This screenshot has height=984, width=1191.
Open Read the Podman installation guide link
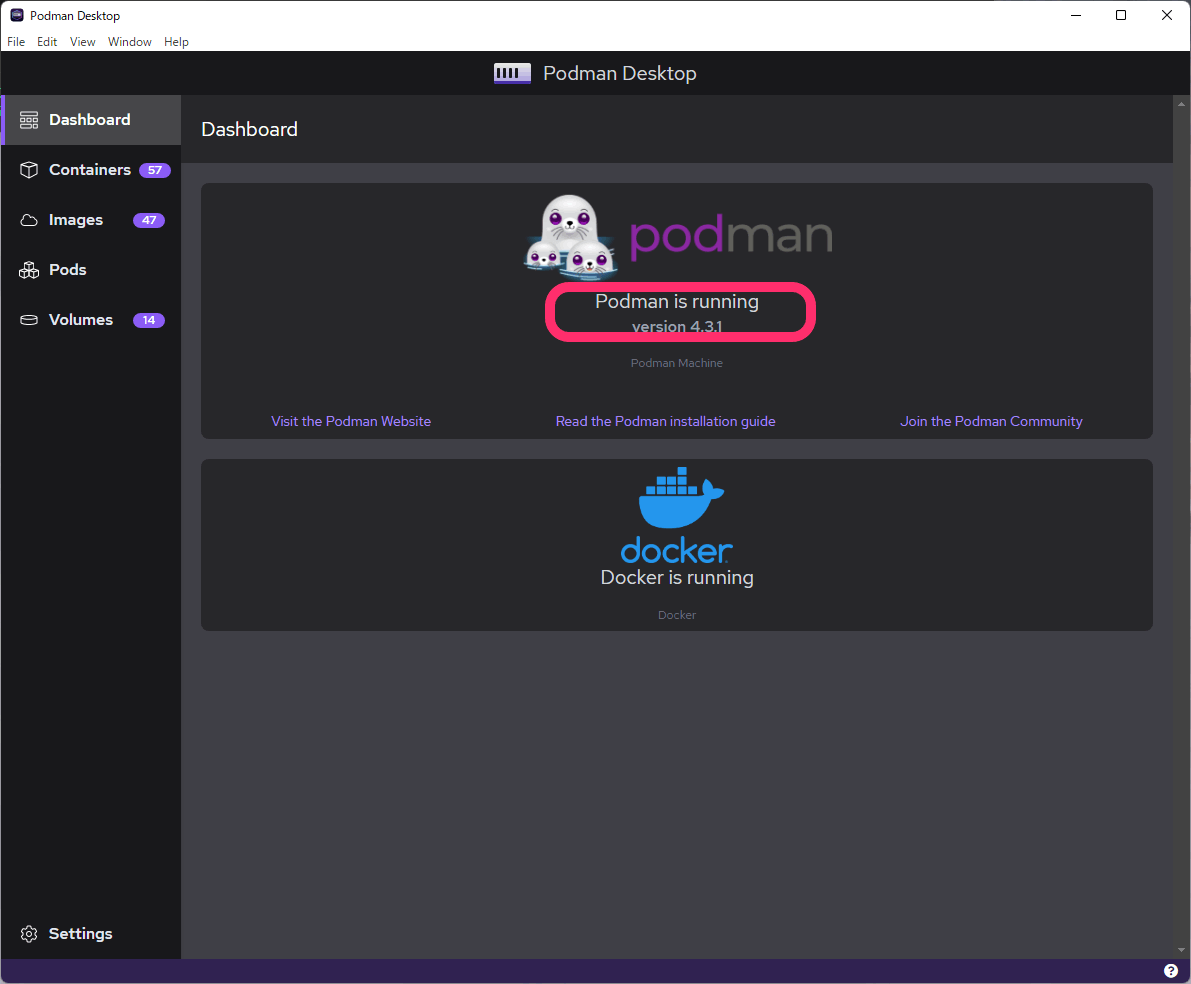pos(665,421)
